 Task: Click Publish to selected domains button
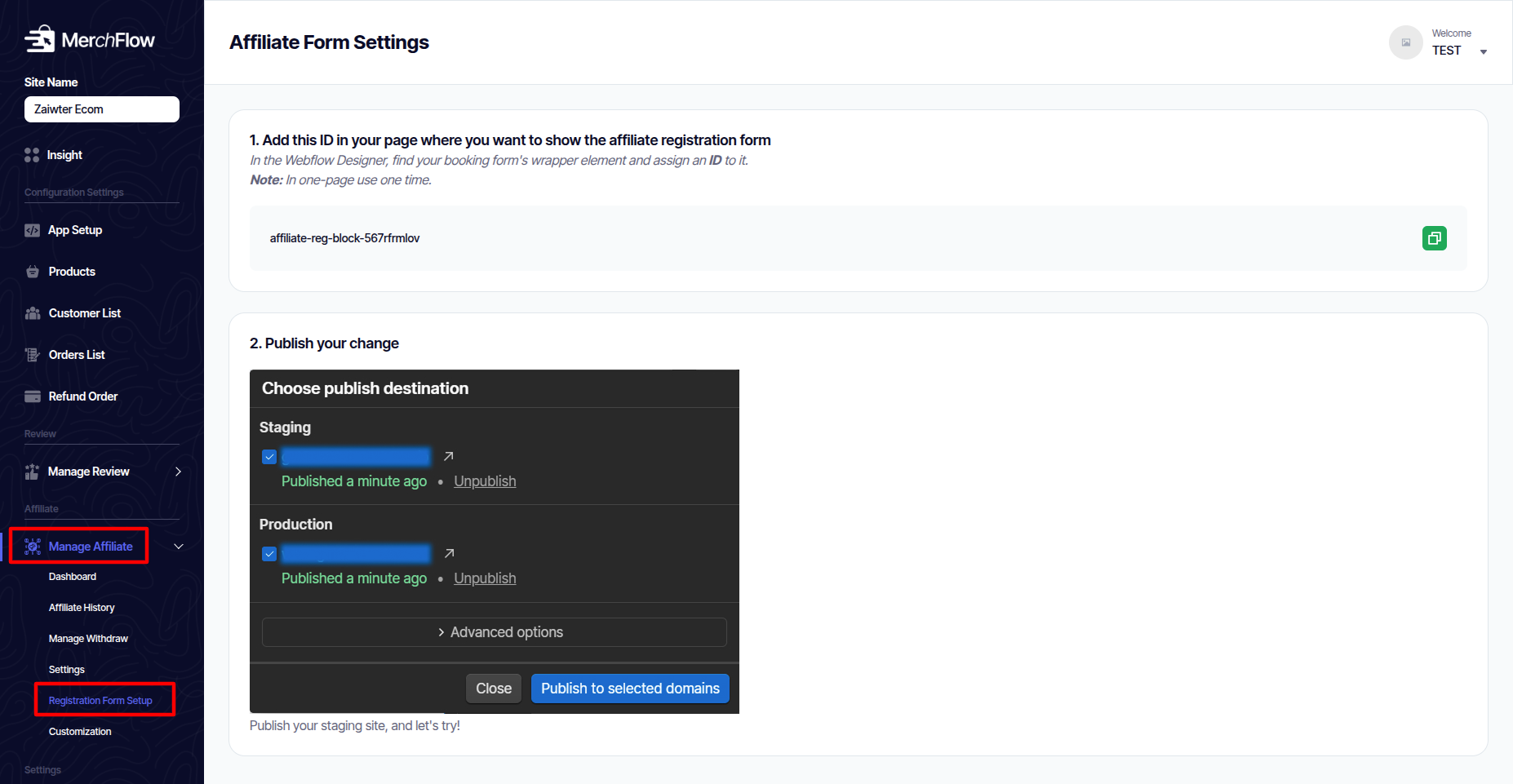630,689
